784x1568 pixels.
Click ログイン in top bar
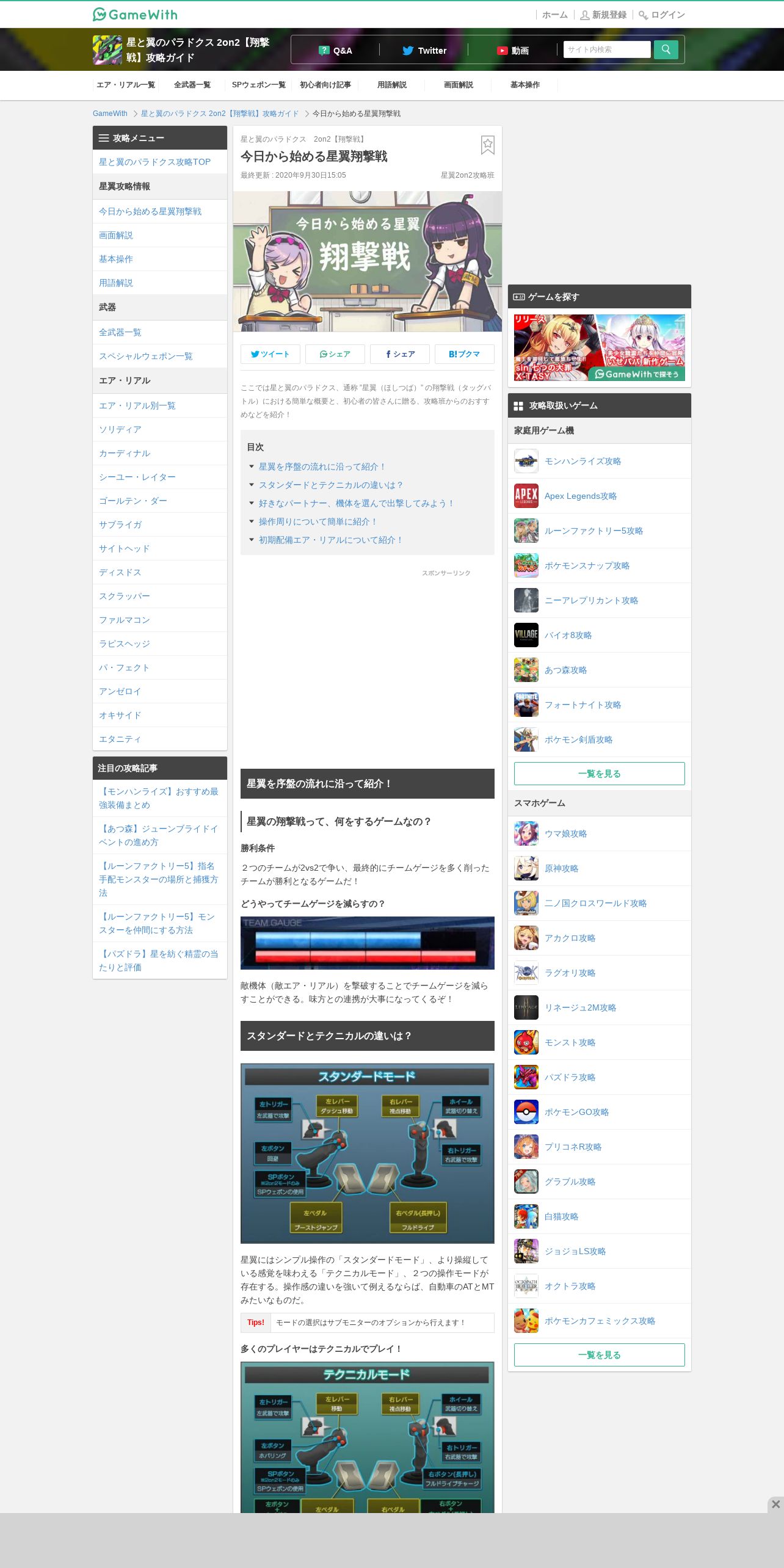coord(662,15)
